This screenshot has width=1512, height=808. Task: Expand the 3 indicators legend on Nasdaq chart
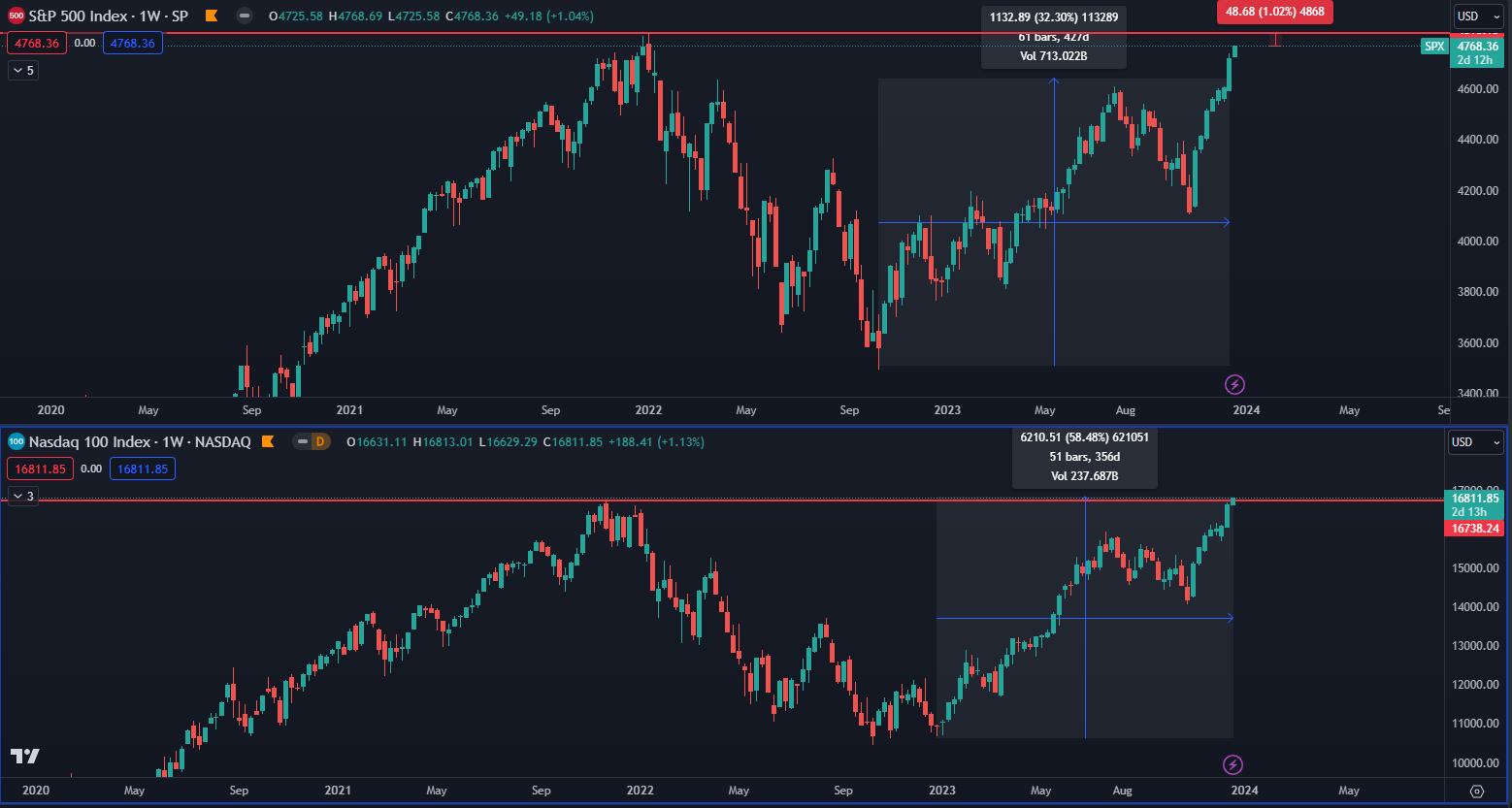pyautogui.click(x=23, y=497)
